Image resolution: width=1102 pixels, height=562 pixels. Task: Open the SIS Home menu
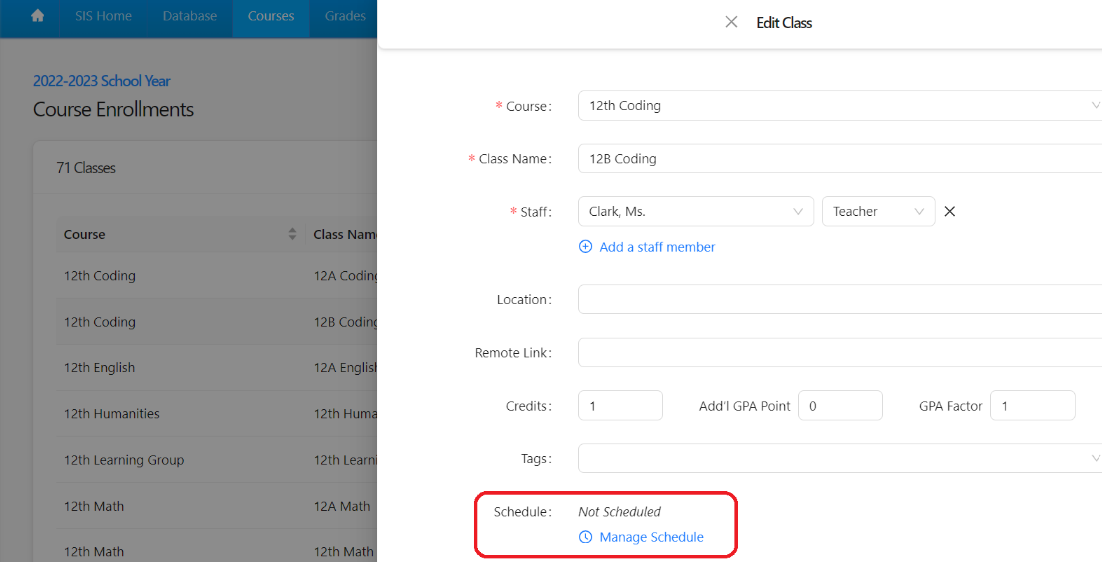103,15
